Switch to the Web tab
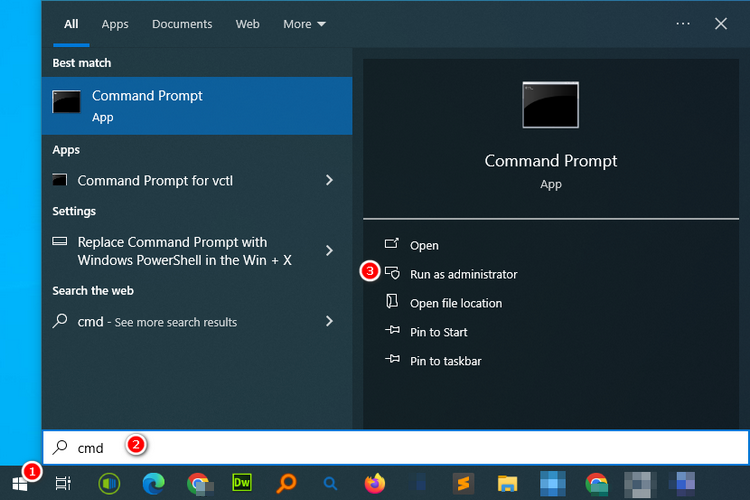The height and width of the screenshot is (500, 750). click(x=247, y=24)
